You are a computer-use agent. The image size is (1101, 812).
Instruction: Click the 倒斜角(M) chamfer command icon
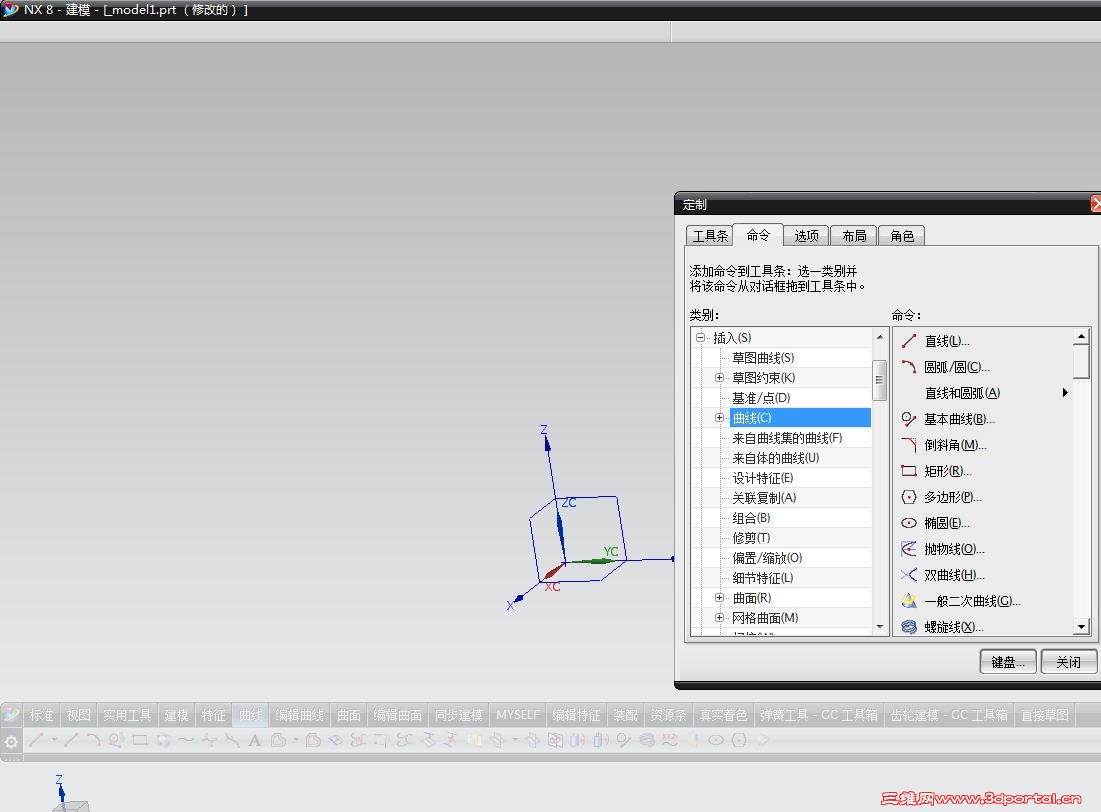(x=909, y=445)
